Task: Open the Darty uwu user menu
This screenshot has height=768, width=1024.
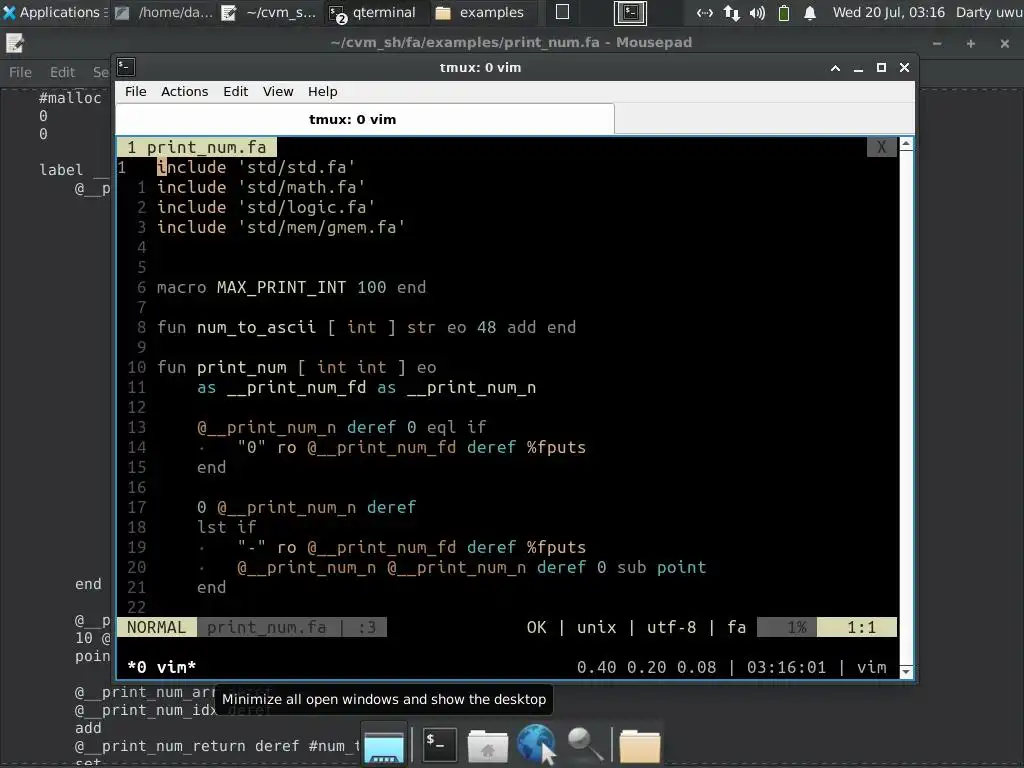Action: pyautogui.click(x=989, y=12)
